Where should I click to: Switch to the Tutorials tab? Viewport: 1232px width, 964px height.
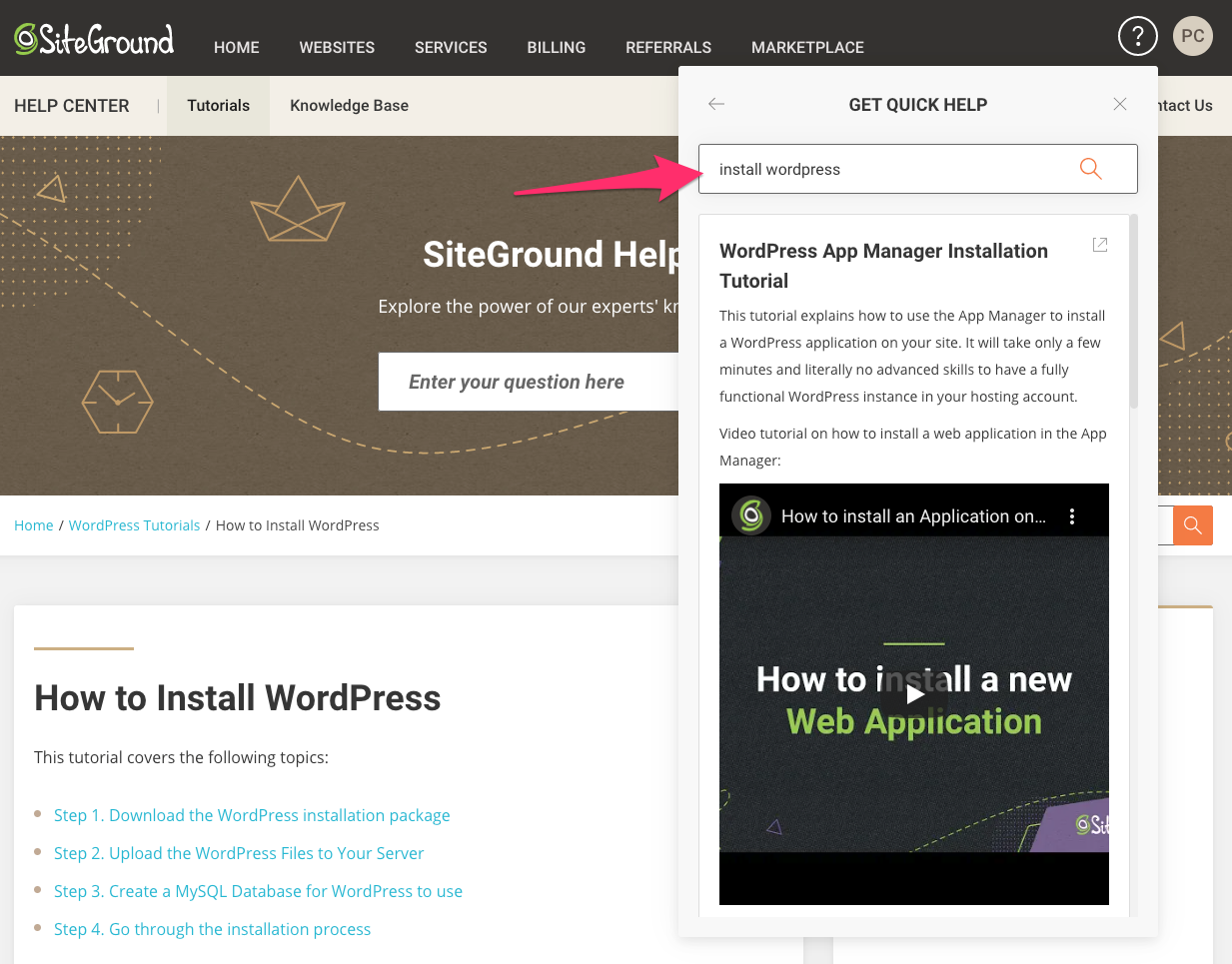(x=219, y=106)
